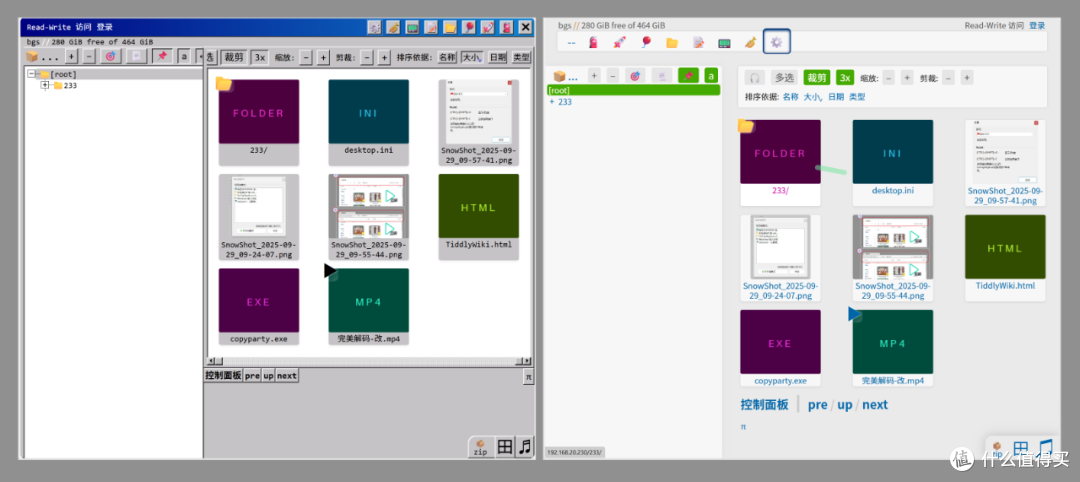
Task: Click the headphones icon in right window
Action: (755, 78)
